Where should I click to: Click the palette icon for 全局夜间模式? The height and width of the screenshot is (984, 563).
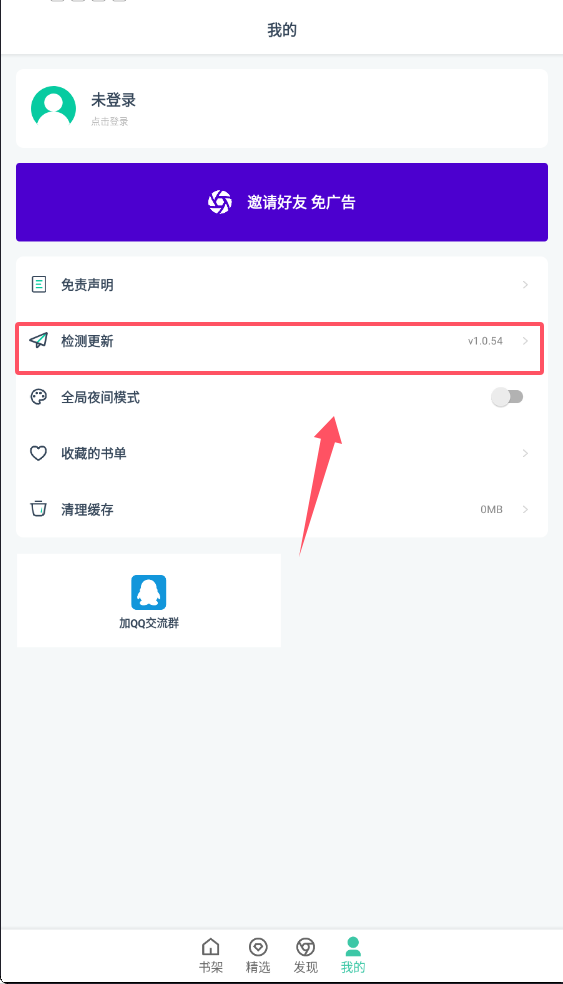38,397
